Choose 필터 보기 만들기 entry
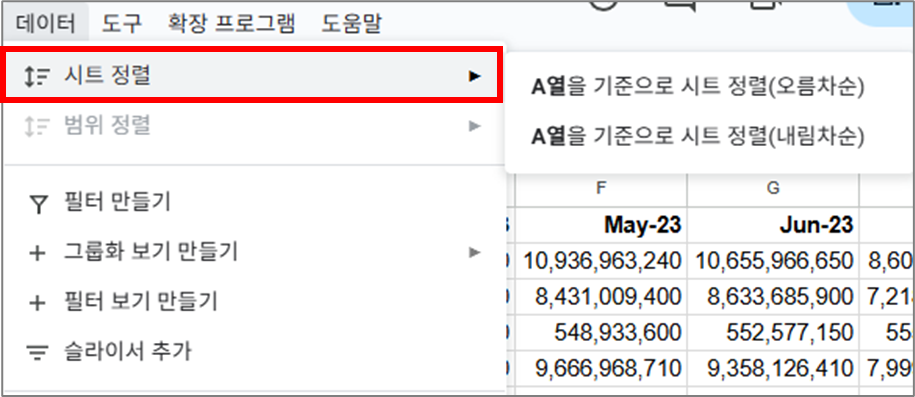The width and height of the screenshot is (915, 397). [252, 302]
